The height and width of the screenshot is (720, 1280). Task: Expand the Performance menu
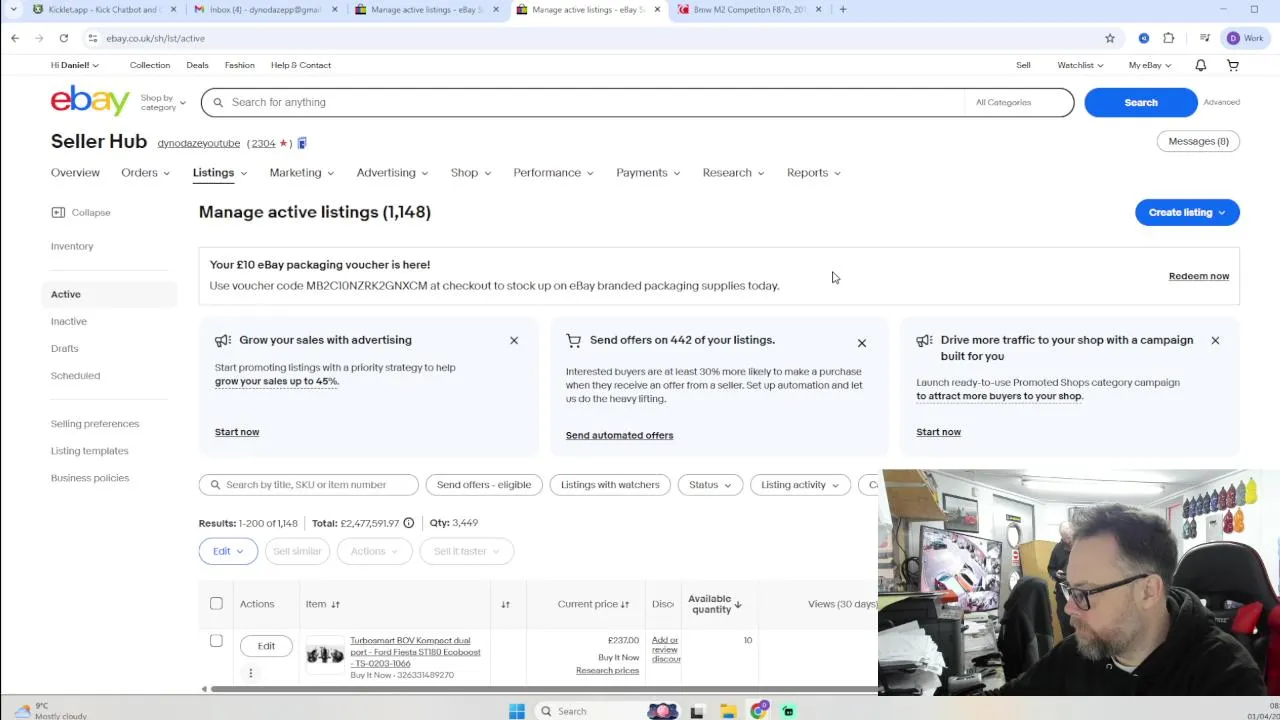point(553,173)
